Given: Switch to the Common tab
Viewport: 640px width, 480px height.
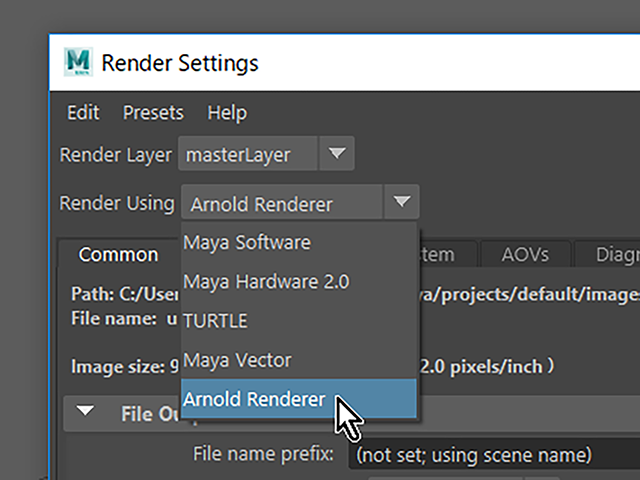Looking at the screenshot, I should click(119, 255).
